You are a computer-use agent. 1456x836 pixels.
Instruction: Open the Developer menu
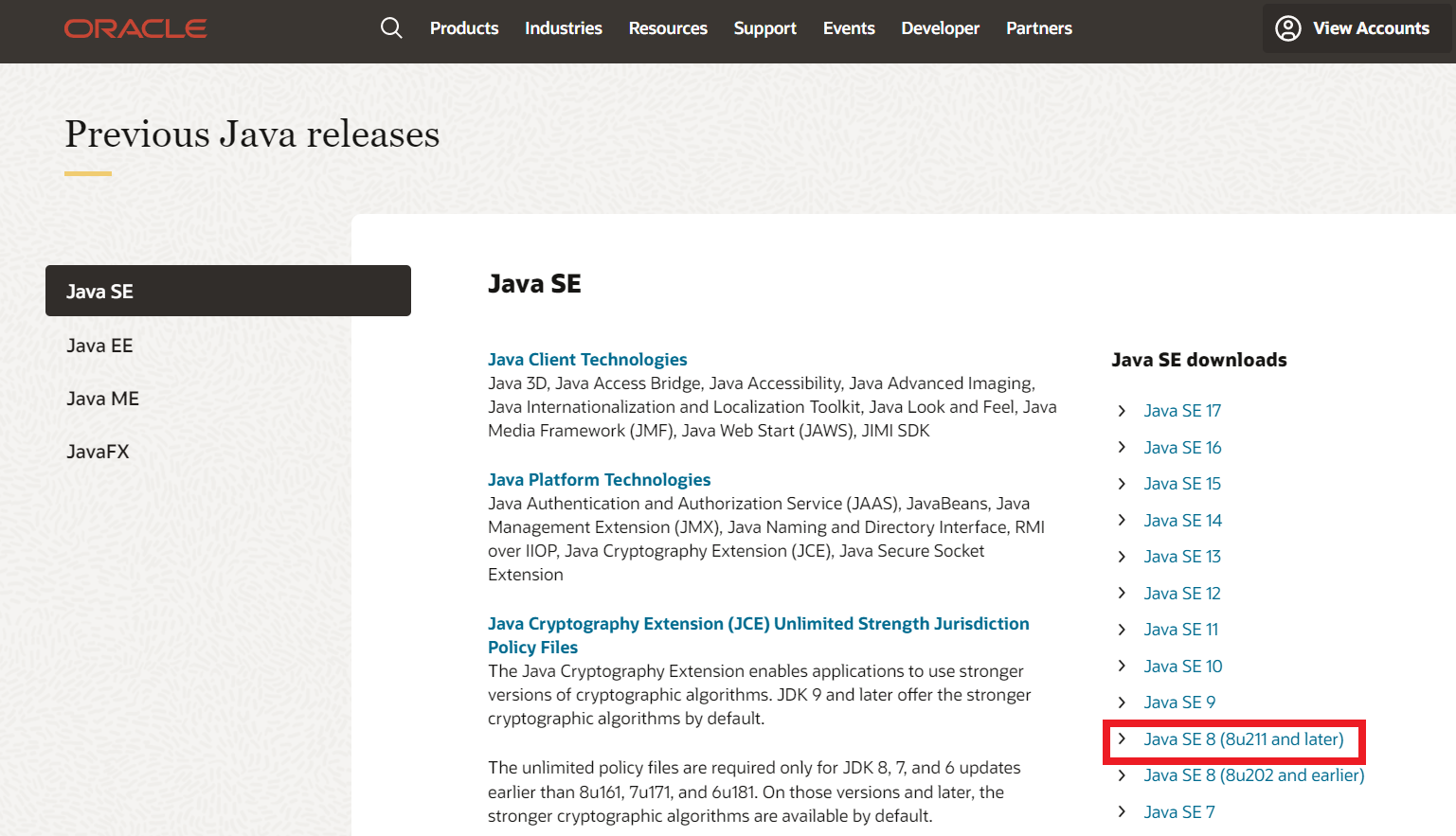coord(941,28)
